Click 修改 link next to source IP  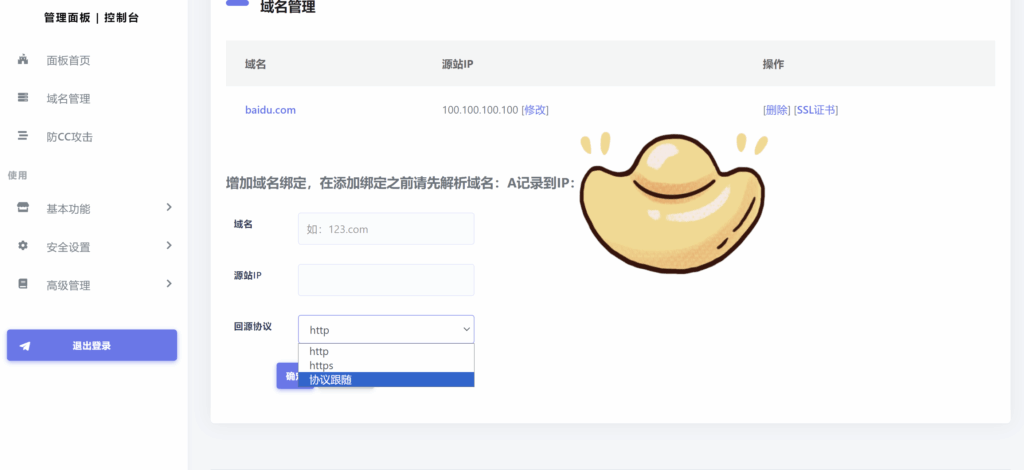tap(535, 110)
